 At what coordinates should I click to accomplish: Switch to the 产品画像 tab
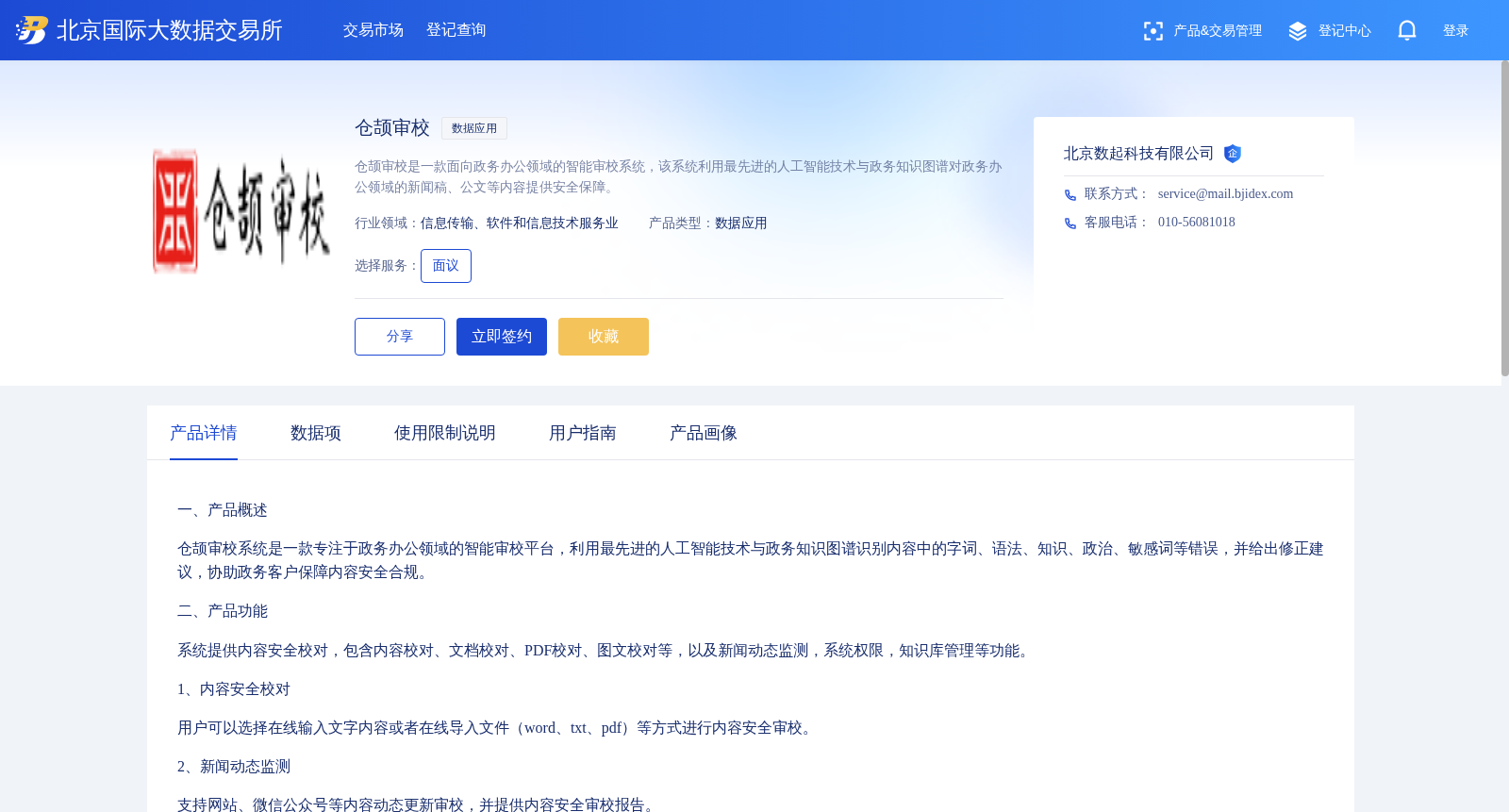click(x=704, y=433)
